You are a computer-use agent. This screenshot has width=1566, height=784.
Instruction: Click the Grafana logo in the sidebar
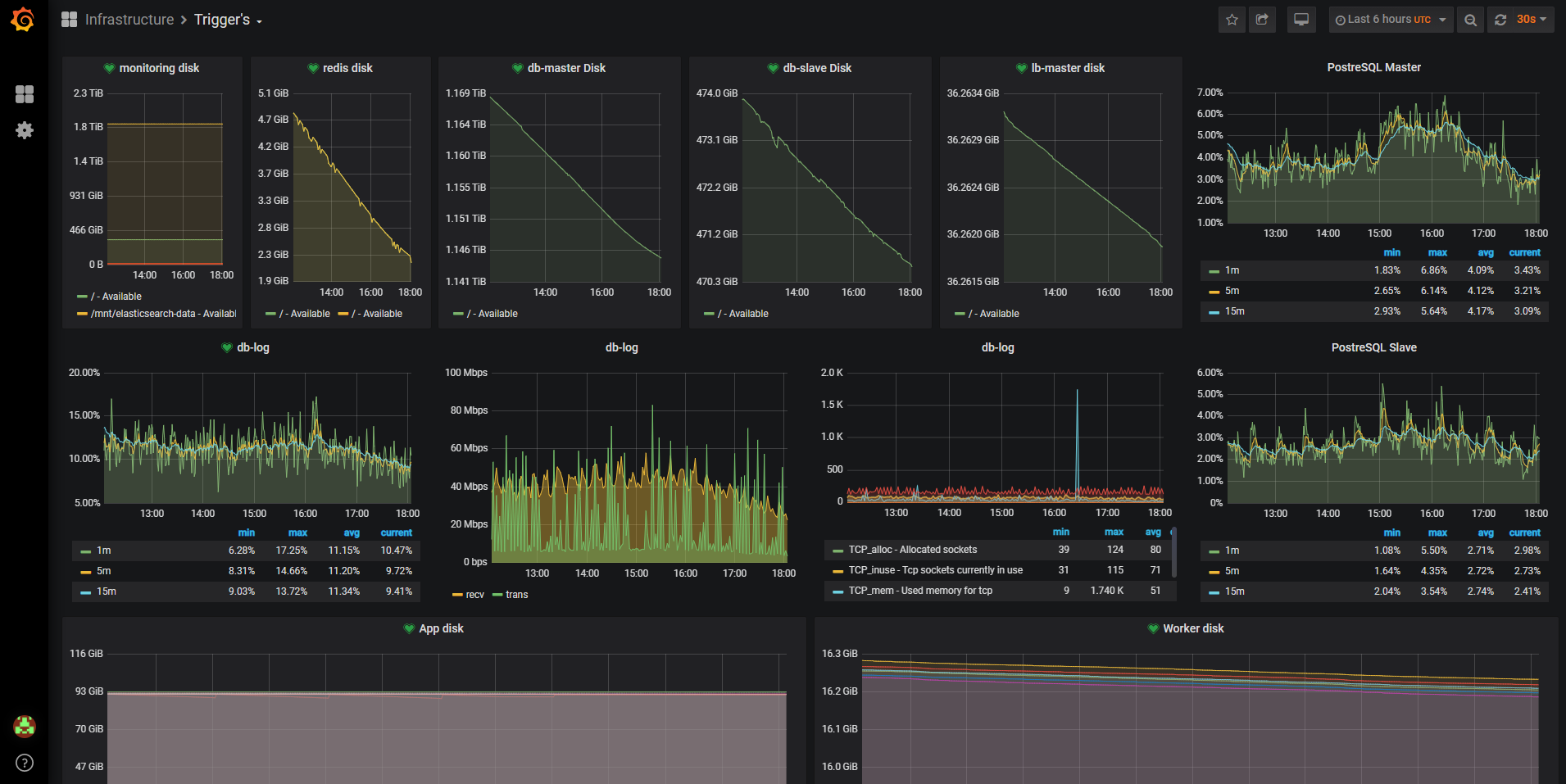[x=23, y=20]
